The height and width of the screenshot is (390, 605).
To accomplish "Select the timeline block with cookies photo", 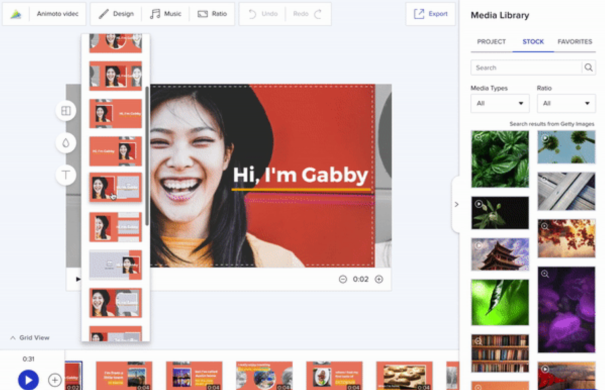I will pos(404,376).
